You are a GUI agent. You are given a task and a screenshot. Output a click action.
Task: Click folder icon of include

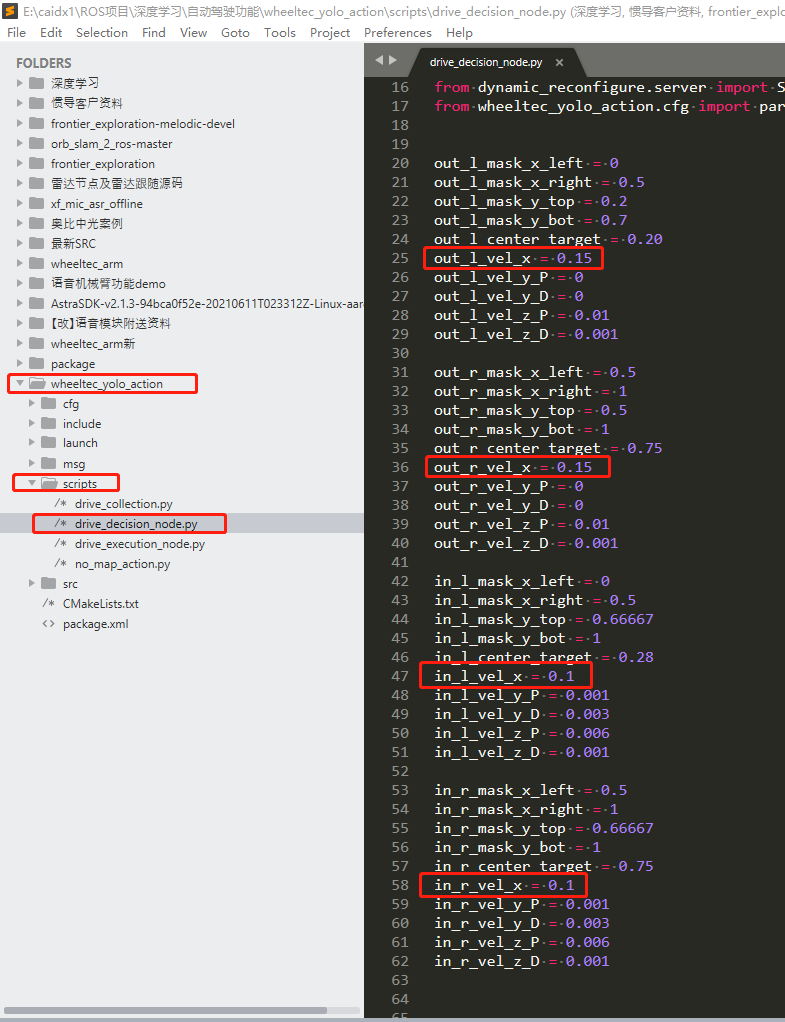click(48, 424)
